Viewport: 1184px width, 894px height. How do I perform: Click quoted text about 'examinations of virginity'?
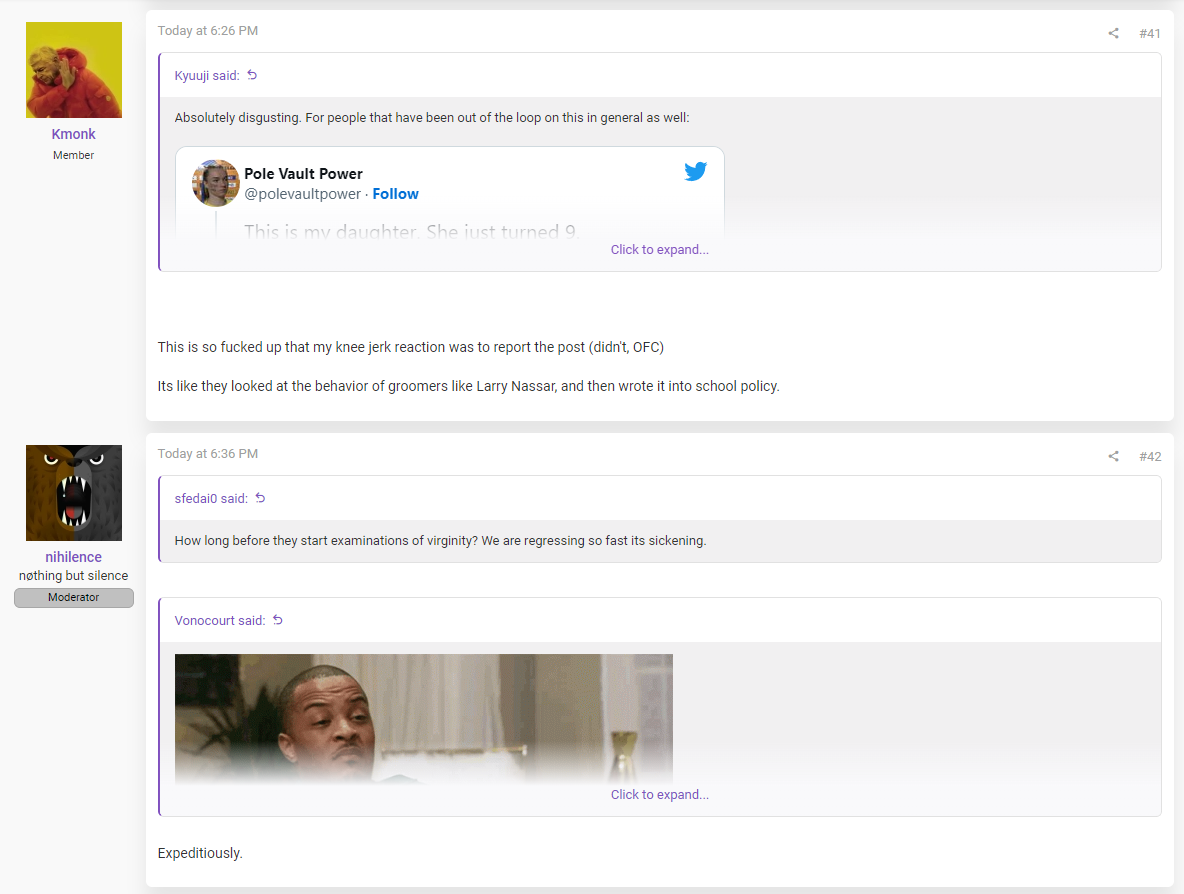[x=440, y=541]
